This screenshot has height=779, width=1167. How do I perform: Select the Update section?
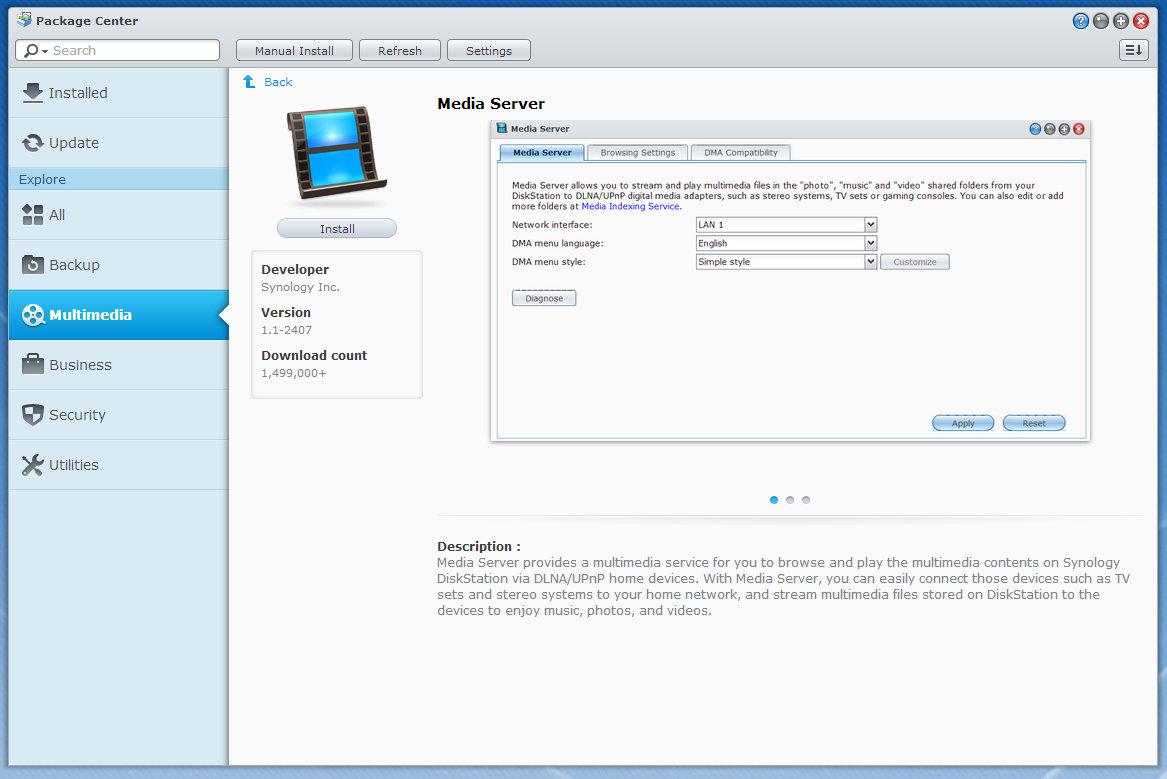pyautogui.click(x=118, y=143)
